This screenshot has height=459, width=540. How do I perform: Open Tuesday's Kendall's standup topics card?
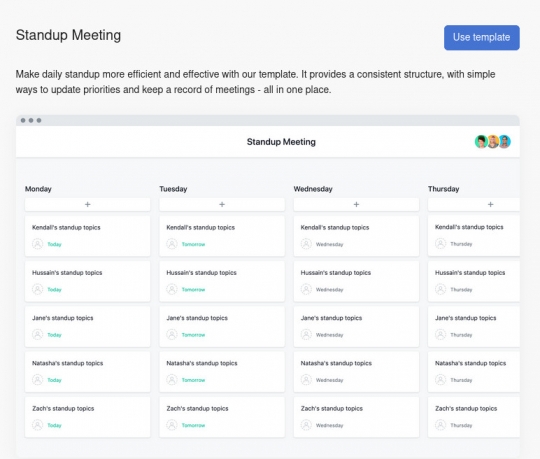click(x=222, y=236)
